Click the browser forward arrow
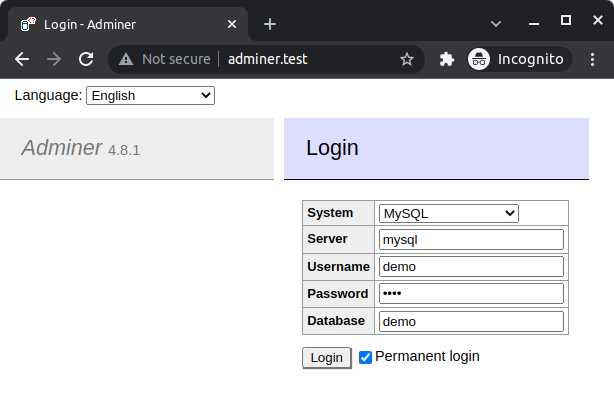614x400 pixels. (54, 59)
